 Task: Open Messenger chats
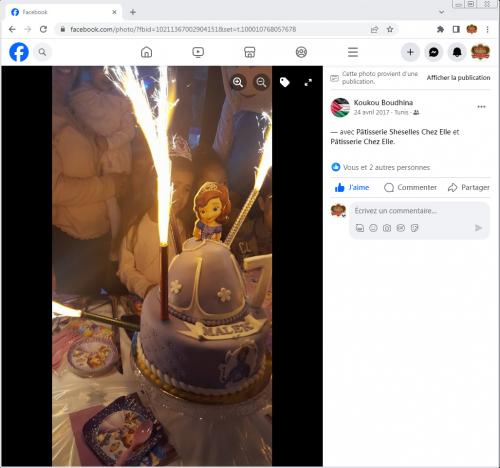[x=434, y=52]
